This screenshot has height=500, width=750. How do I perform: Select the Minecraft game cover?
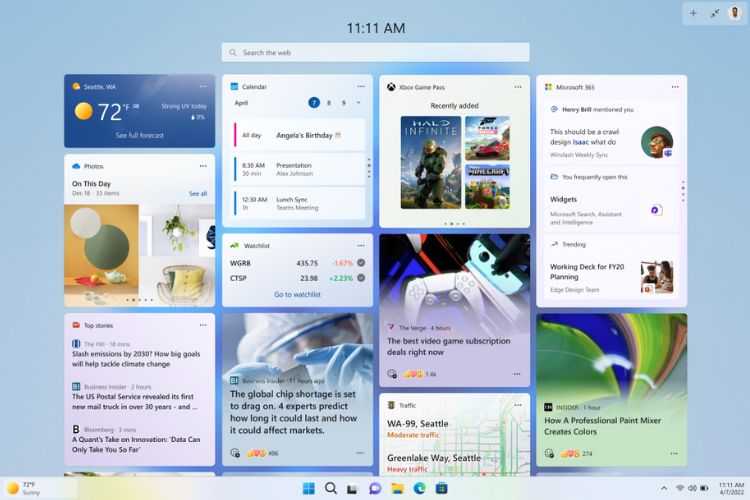[x=487, y=187]
